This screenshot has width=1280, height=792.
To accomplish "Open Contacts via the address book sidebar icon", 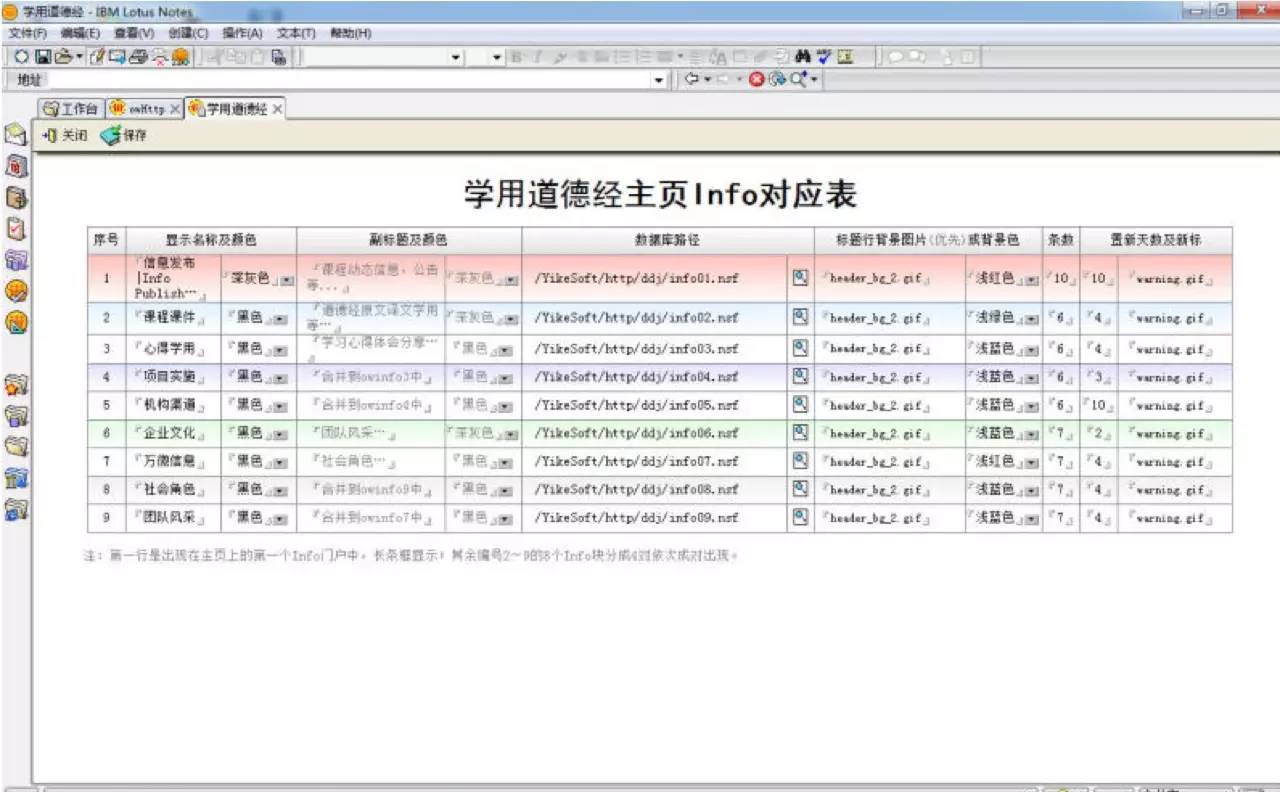I will point(14,197).
